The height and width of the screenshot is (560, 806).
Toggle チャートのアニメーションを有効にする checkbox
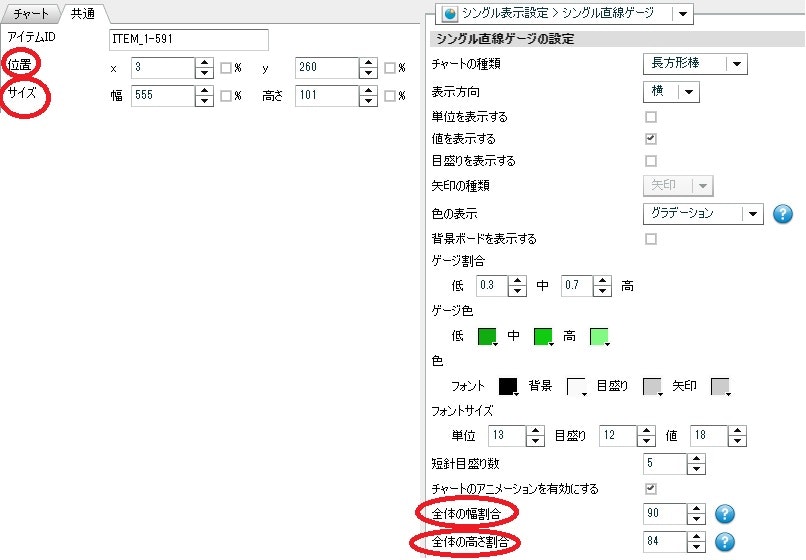pos(651,489)
